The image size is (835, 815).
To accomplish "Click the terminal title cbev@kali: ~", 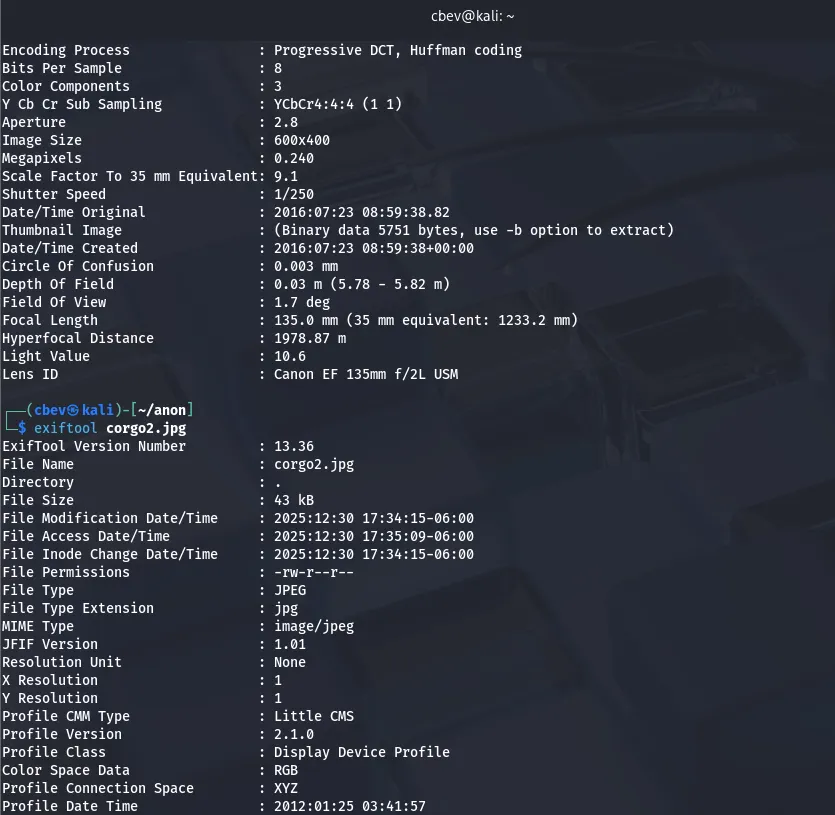I will pos(473,16).
